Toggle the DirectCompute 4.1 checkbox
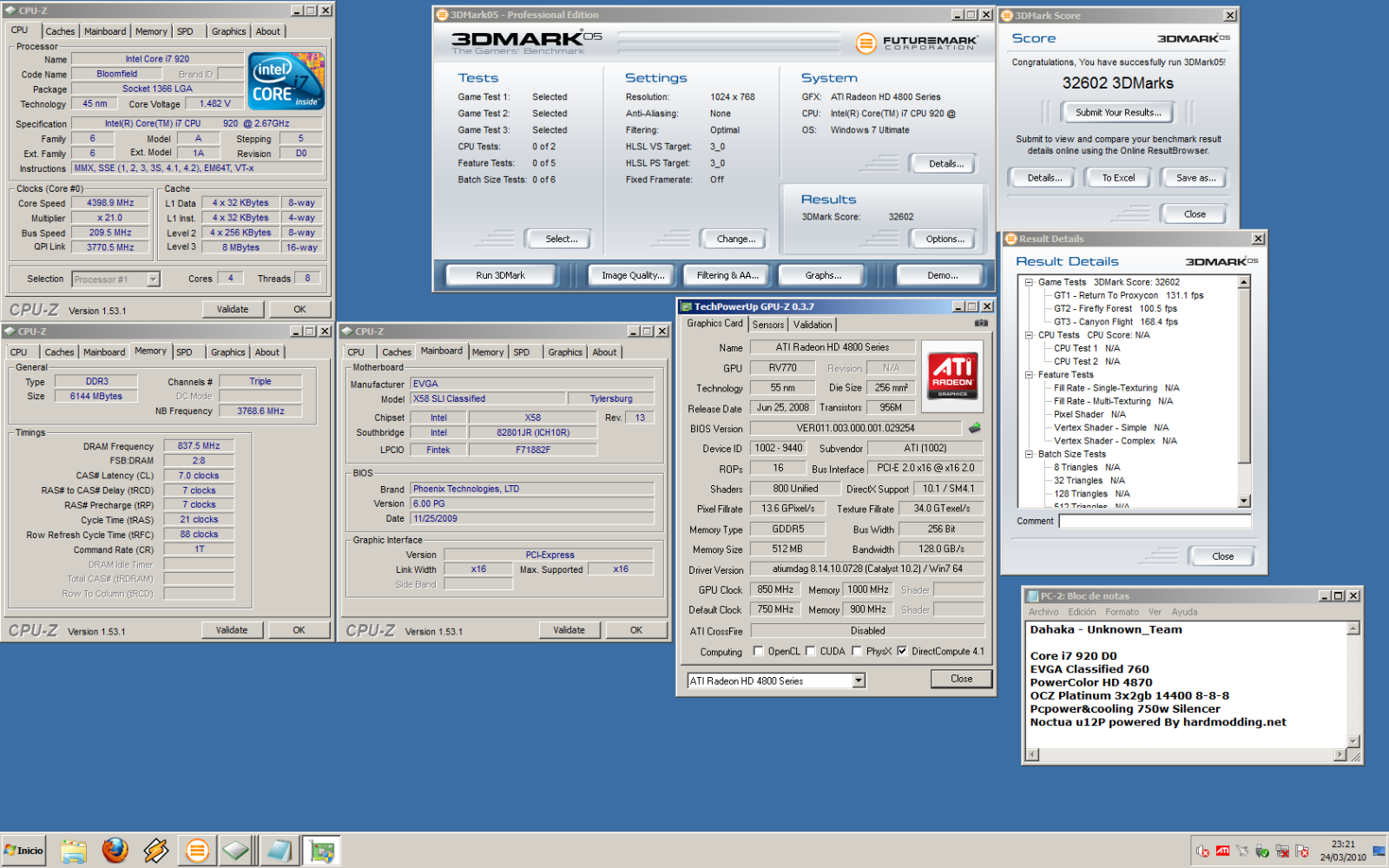The width and height of the screenshot is (1389, 868). (902, 651)
